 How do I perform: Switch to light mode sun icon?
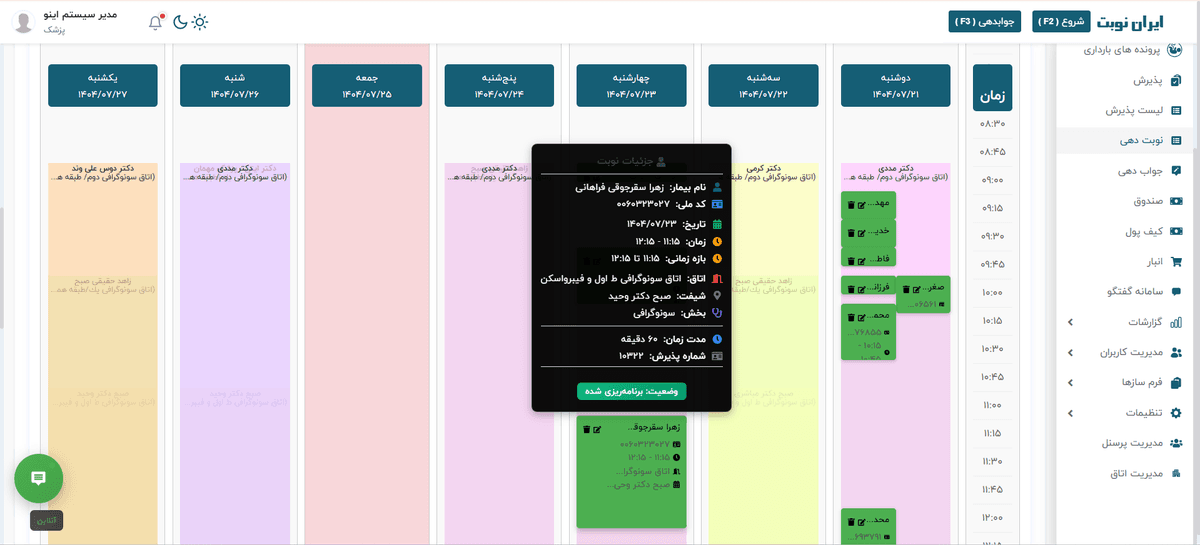coord(201,22)
